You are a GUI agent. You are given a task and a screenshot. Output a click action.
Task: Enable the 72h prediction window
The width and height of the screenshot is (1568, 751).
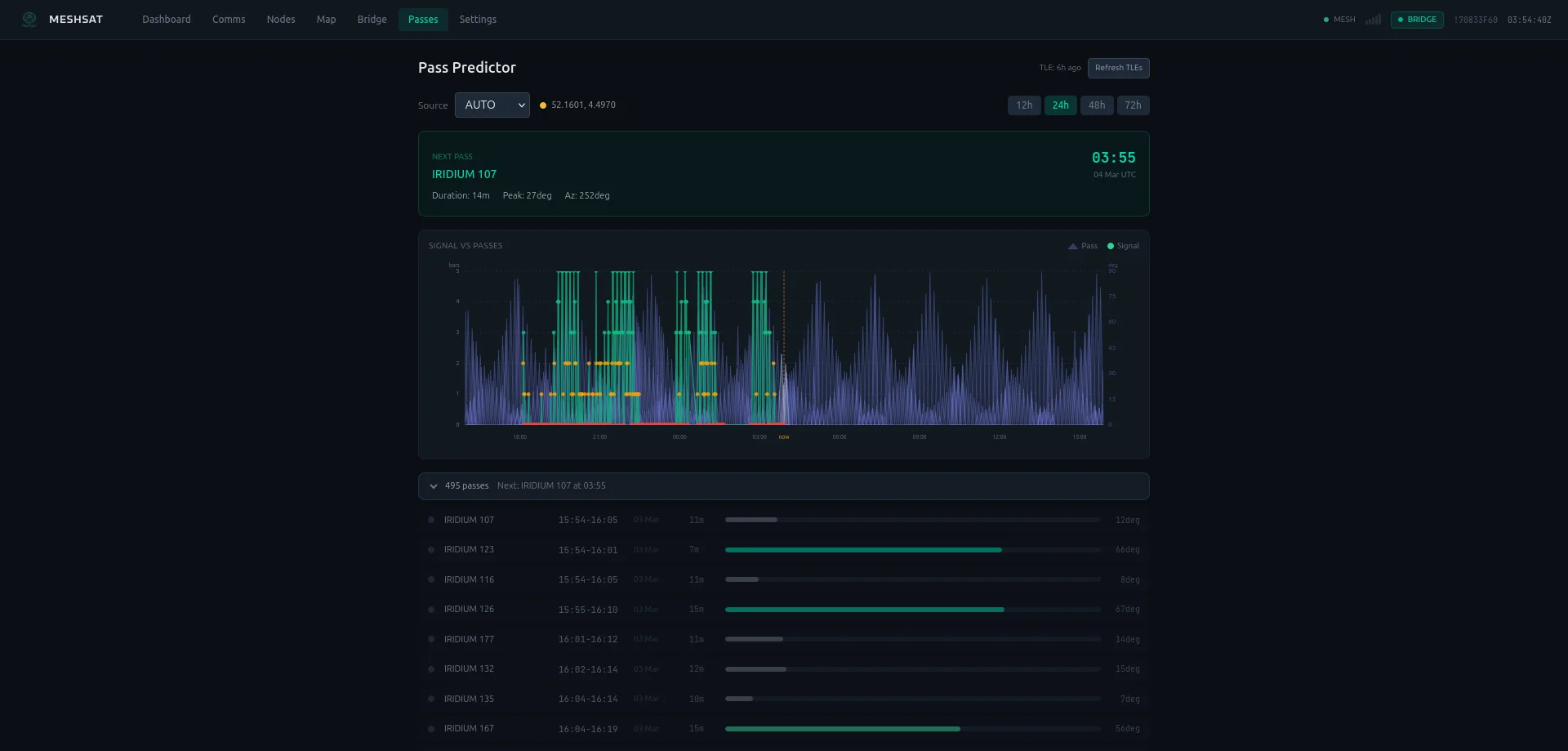tap(1134, 105)
